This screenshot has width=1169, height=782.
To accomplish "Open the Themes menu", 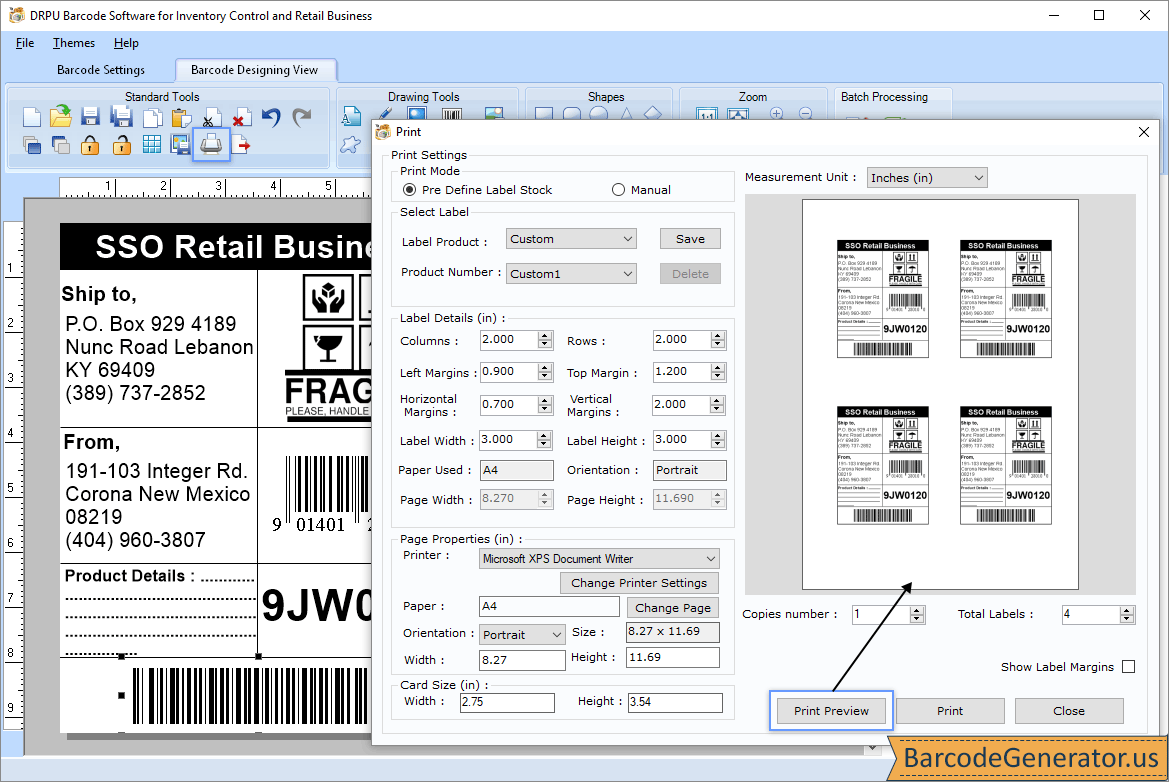I will 73,43.
